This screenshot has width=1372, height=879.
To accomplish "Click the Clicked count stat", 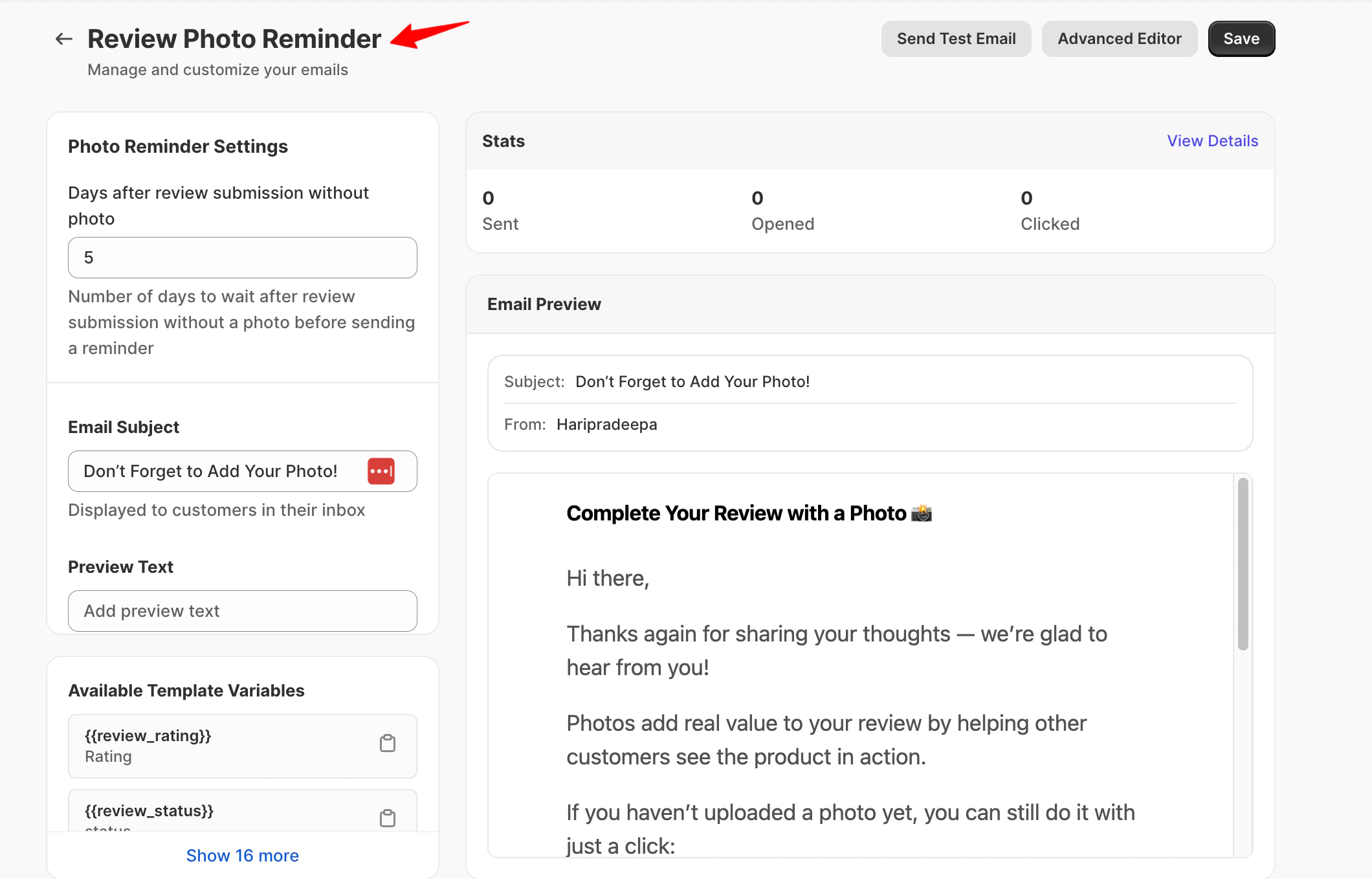I will pyautogui.click(x=1050, y=210).
